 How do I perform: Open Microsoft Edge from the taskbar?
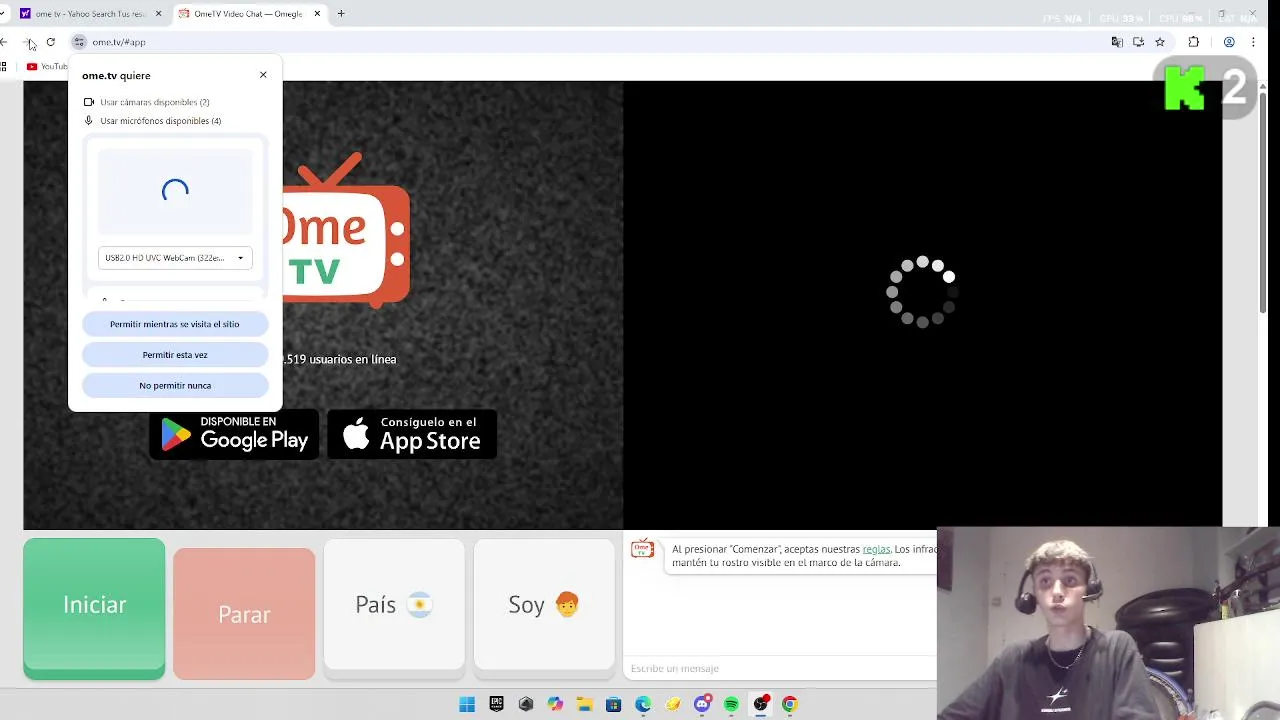pyautogui.click(x=643, y=704)
